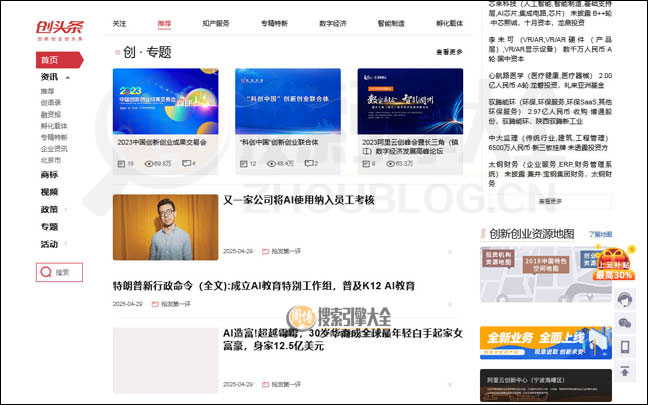The image size is (648, 405).
Task: Click views eye icon on 2023阿里云创峰会 card
Action: coord(390,164)
